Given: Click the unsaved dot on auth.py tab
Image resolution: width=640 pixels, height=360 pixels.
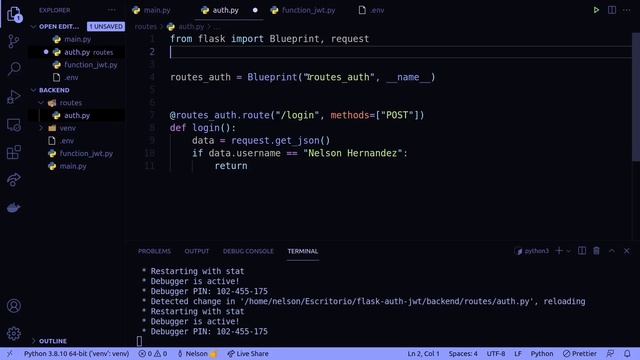Looking at the screenshot, I should pyautogui.click(x=255, y=10).
